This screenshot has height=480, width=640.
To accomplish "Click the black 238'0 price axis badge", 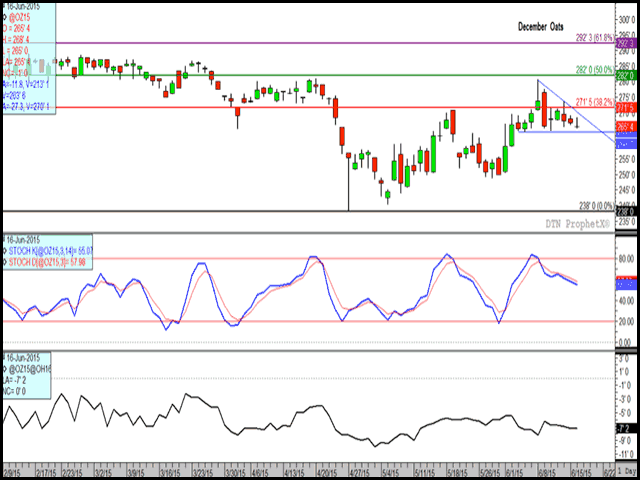I will click(626, 211).
